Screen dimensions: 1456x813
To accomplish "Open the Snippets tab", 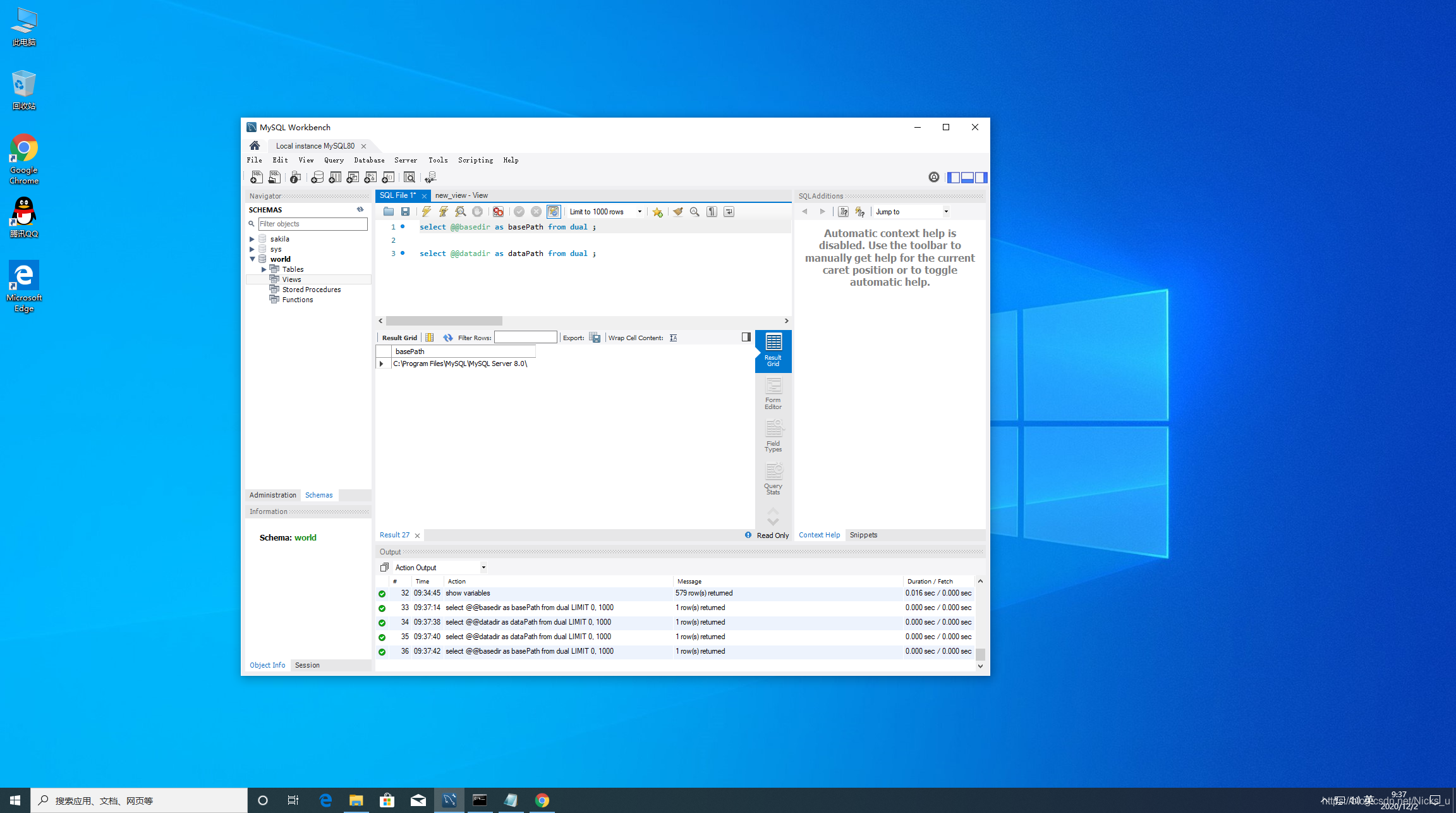I will [863, 535].
